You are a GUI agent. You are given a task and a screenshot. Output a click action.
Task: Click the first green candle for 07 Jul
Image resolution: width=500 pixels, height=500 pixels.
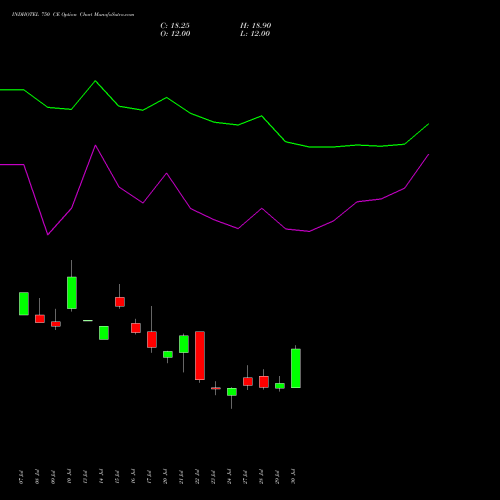24,304
